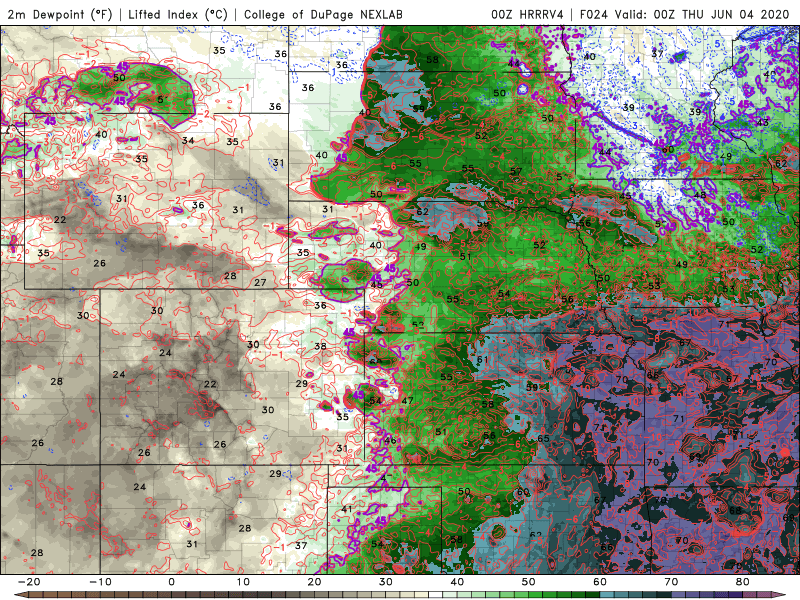Click the 10 label on color scale
800x600 pixels.
pyautogui.click(x=243, y=582)
